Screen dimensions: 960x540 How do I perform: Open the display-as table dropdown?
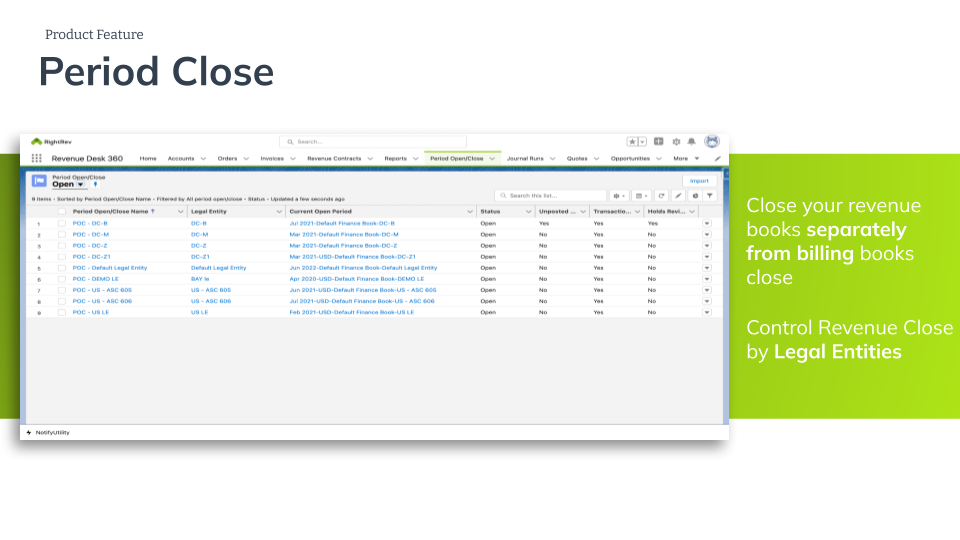point(641,196)
